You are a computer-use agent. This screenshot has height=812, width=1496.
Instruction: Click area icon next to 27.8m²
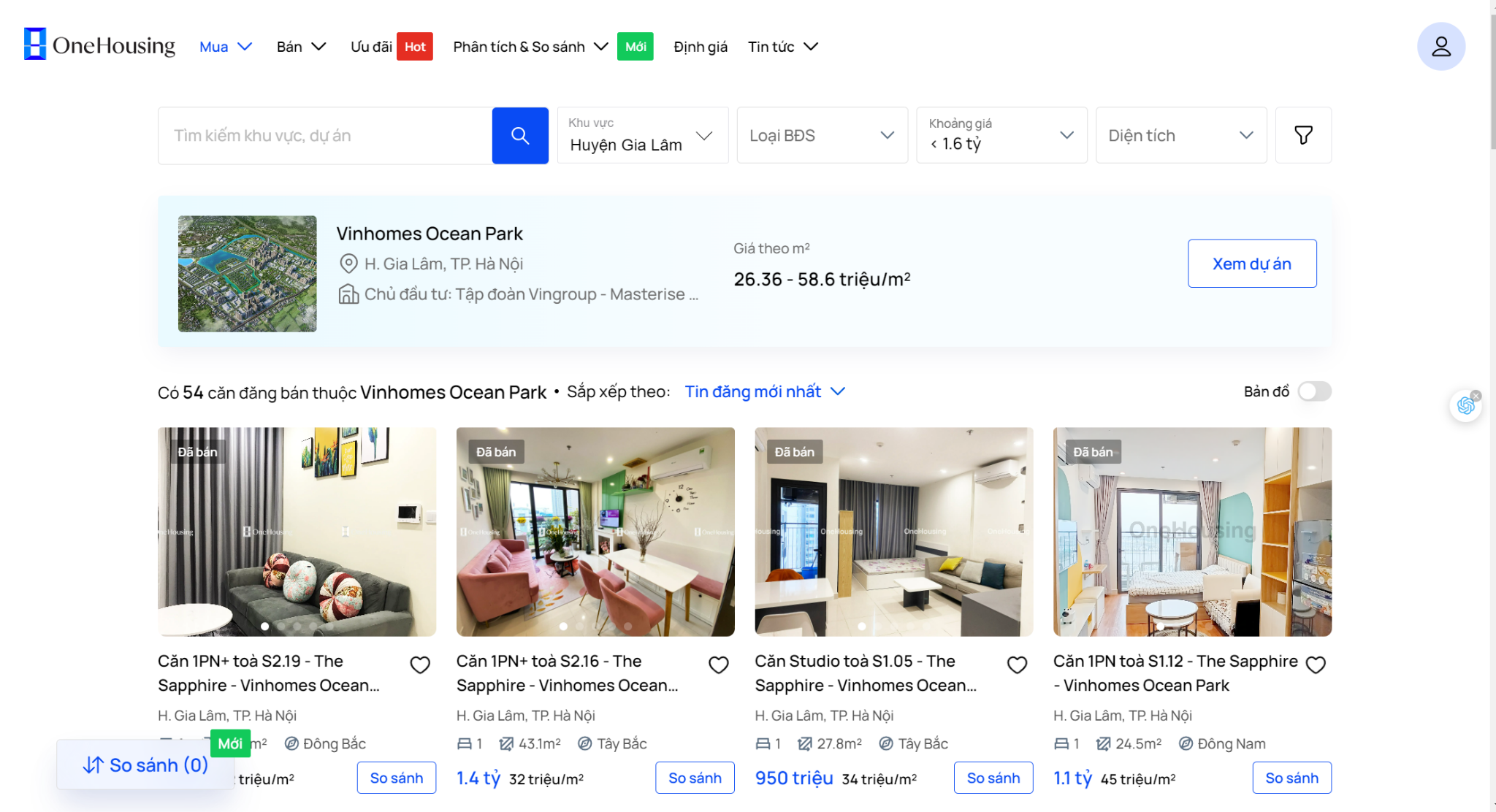point(805,744)
